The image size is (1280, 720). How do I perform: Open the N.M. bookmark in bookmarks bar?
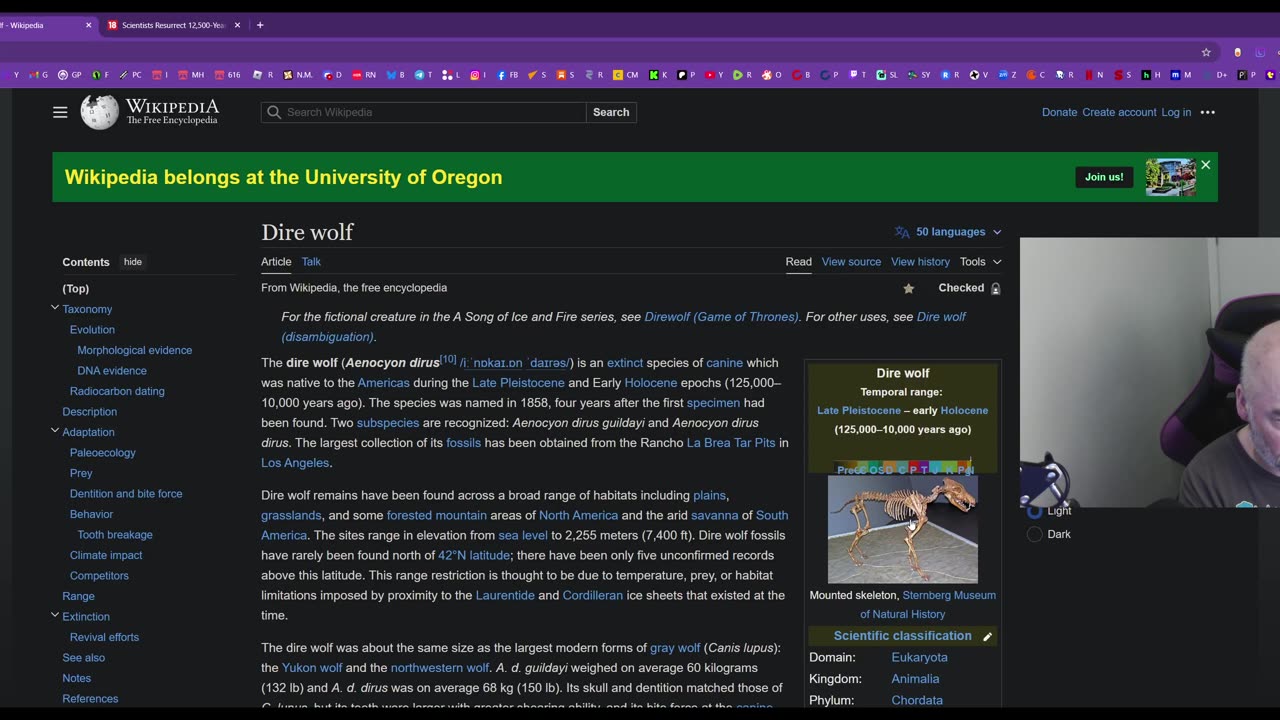(x=298, y=74)
